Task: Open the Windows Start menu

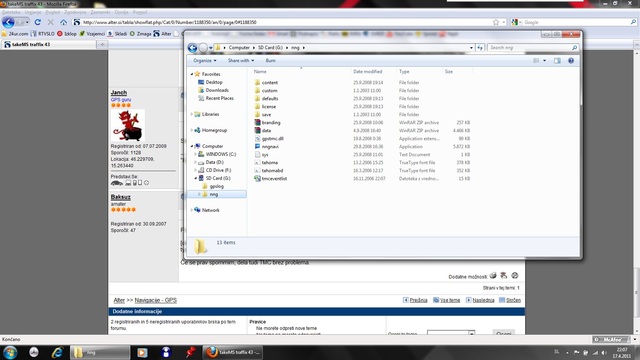Action: pos(10,352)
